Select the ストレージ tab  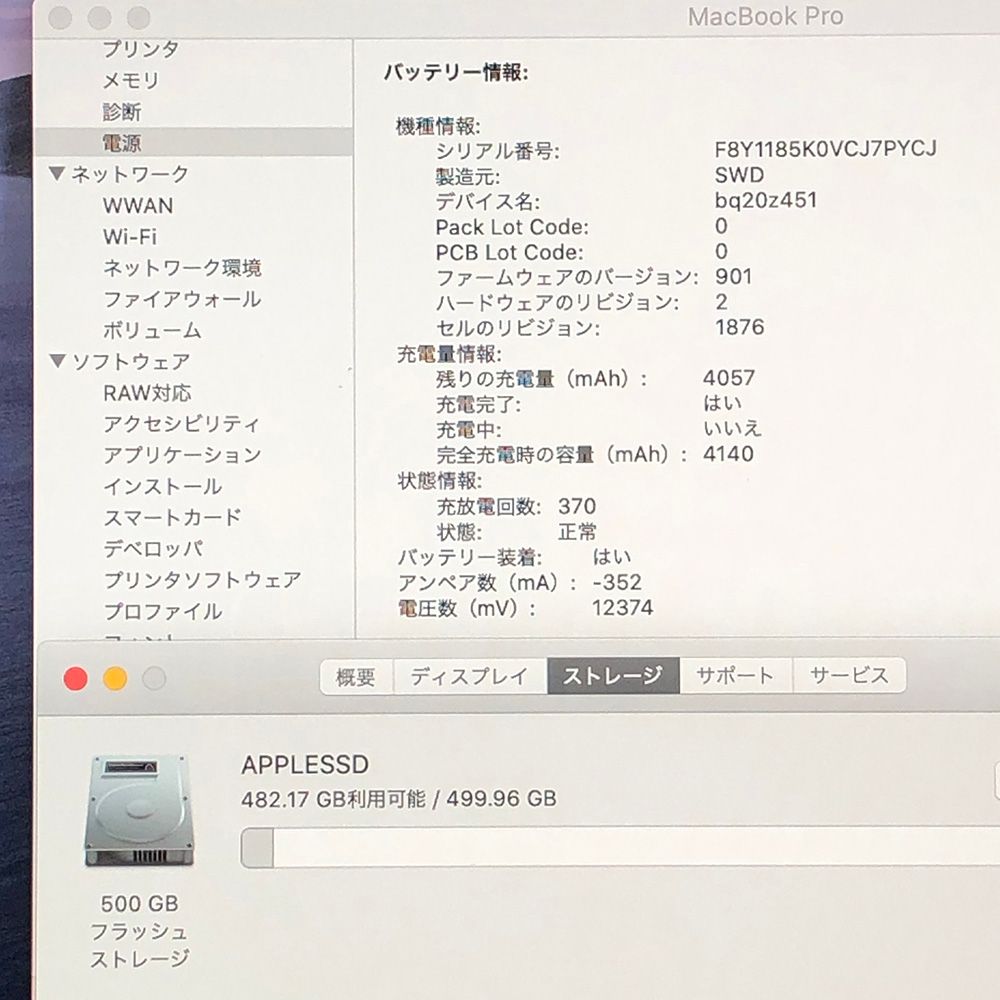[613, 676]
